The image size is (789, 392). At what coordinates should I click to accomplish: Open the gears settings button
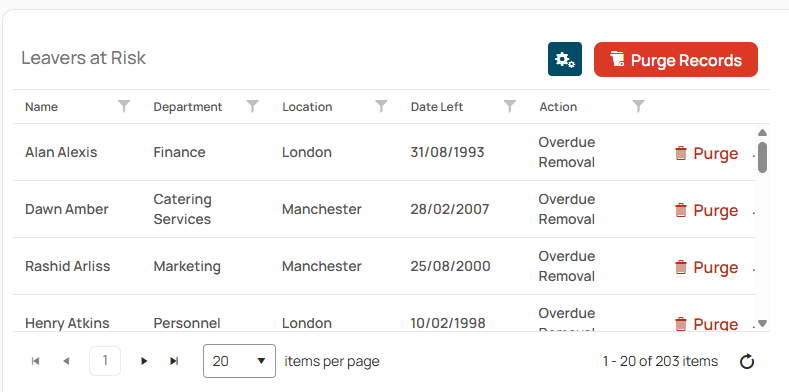pyautogui.click(x=565, y=59)
